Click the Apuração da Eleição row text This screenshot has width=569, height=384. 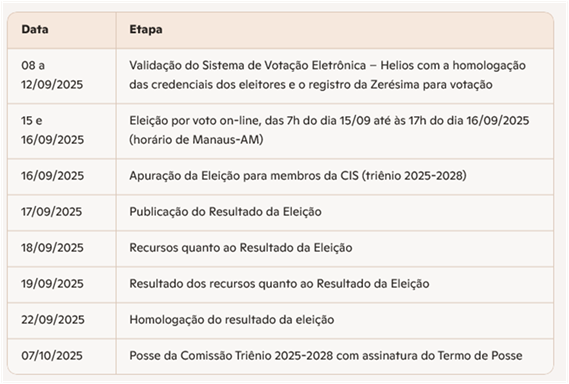pyautogui.click(x=298, y=176)
